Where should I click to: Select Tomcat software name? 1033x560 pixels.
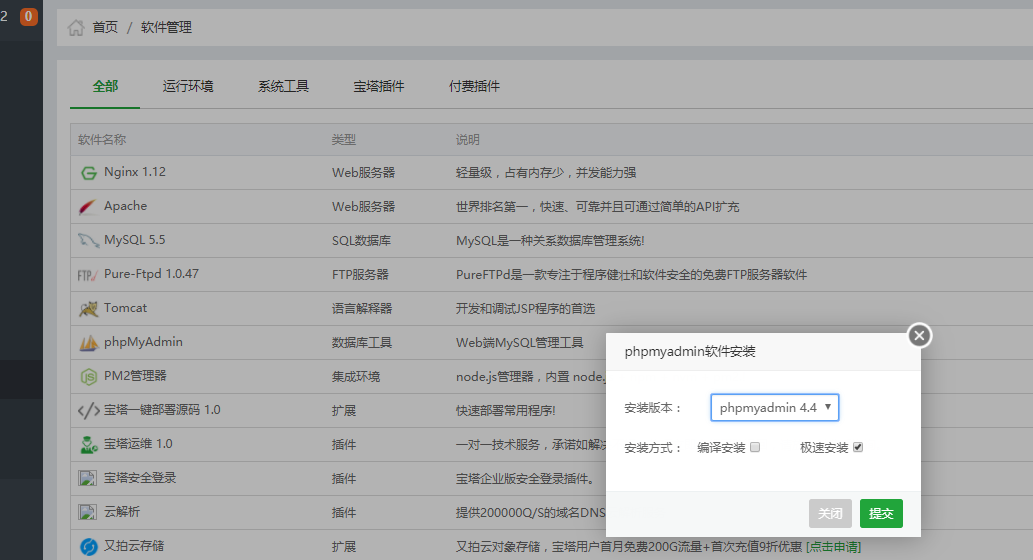tap(125, 308)
